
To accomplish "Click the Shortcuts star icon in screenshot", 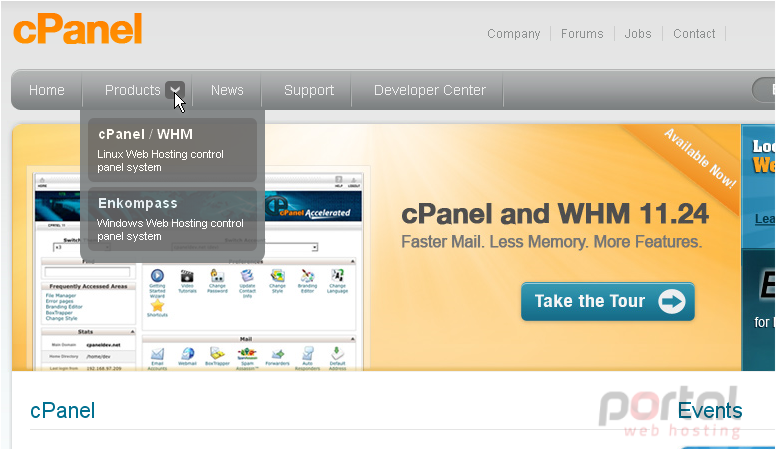I will tap(157, 305).
